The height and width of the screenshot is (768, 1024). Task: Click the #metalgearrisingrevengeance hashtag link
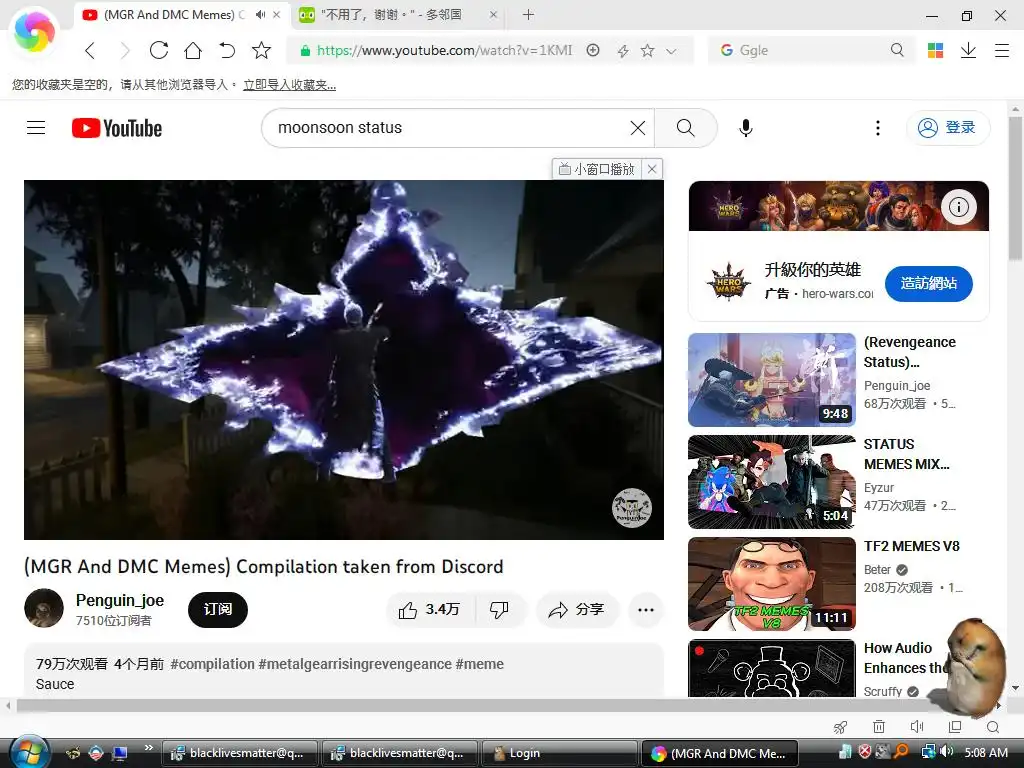(x=355, y=664)
